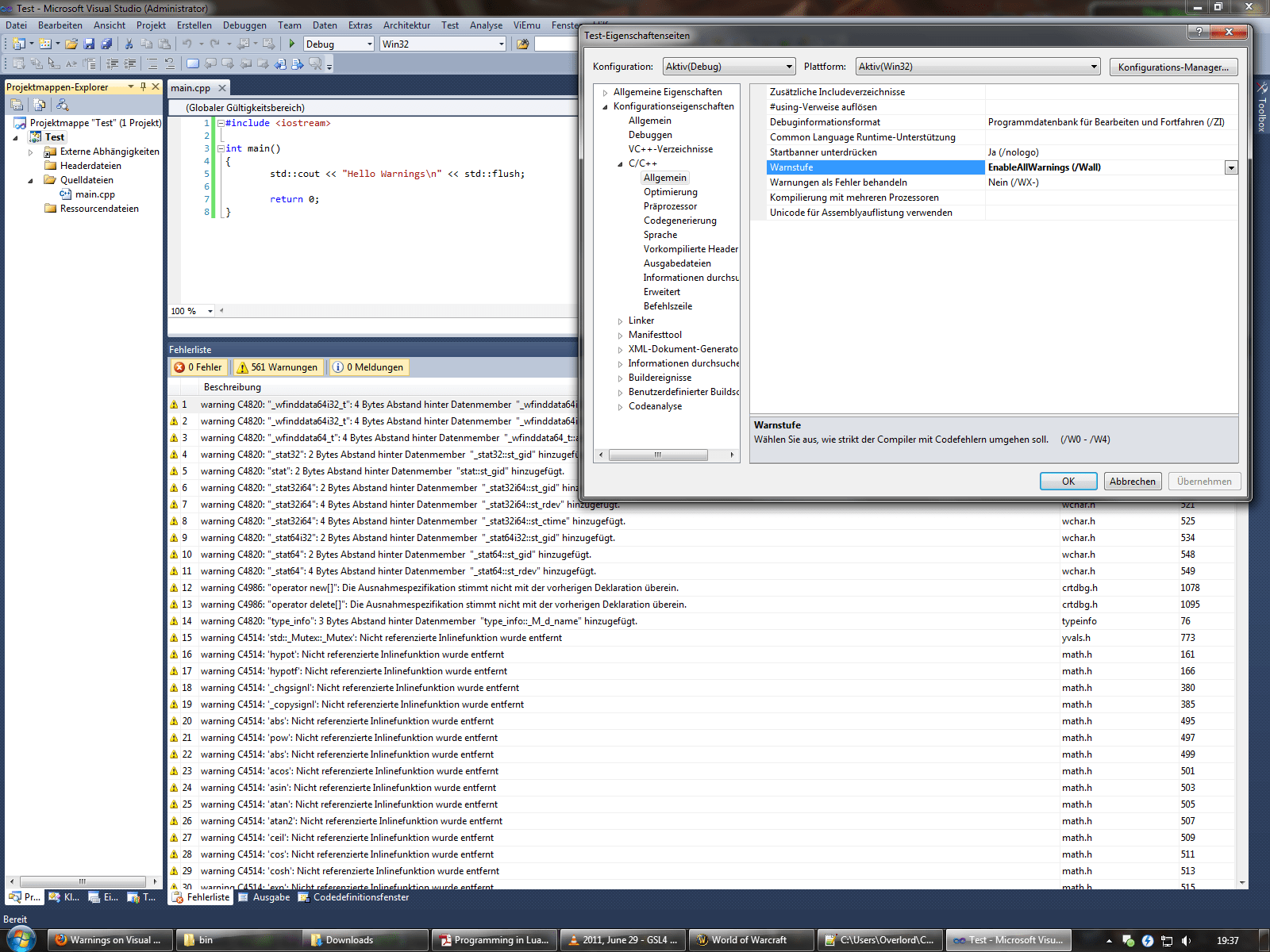
Task: Click the Undo arrow icon
Action: pyautogui.click(x=187, y=44)
